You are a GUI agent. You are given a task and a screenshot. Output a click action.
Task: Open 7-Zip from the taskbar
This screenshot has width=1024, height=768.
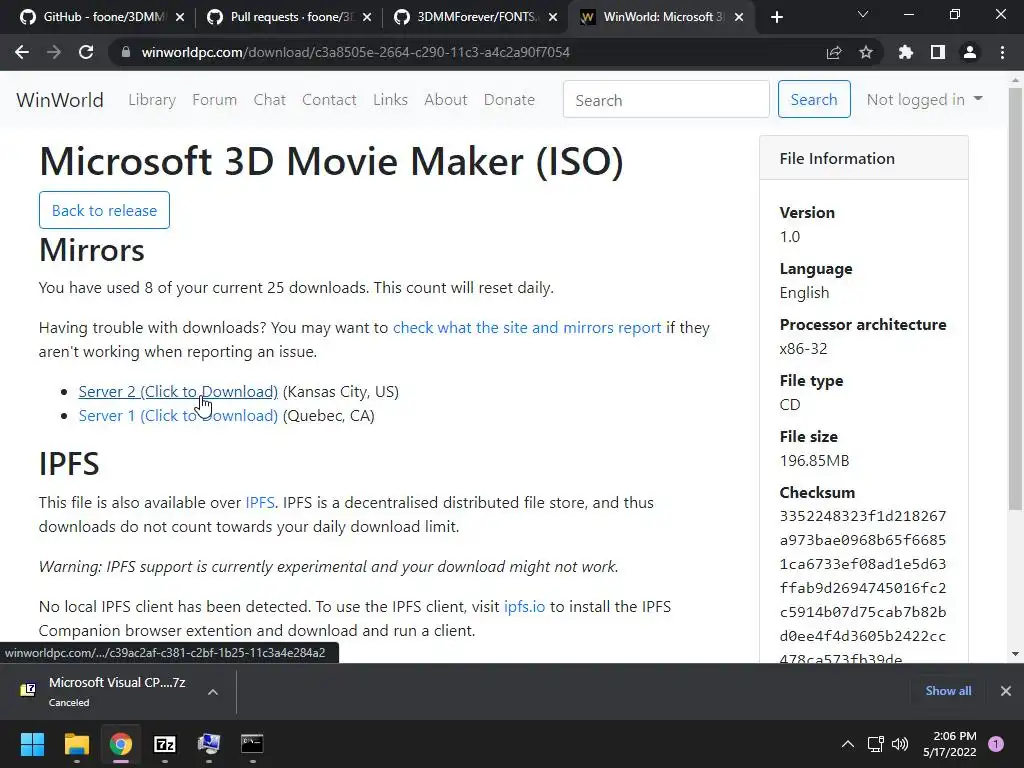pos(165,744)
